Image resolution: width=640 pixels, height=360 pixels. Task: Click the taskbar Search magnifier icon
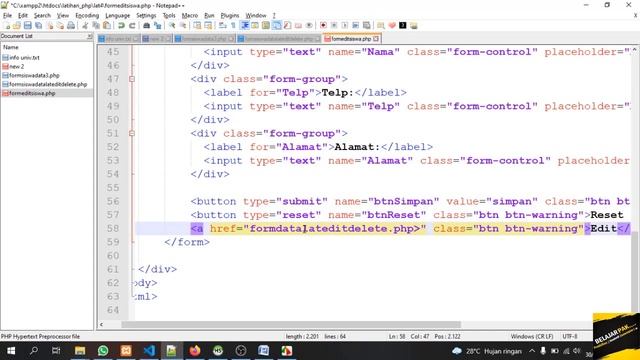click(x=34, y=351)
